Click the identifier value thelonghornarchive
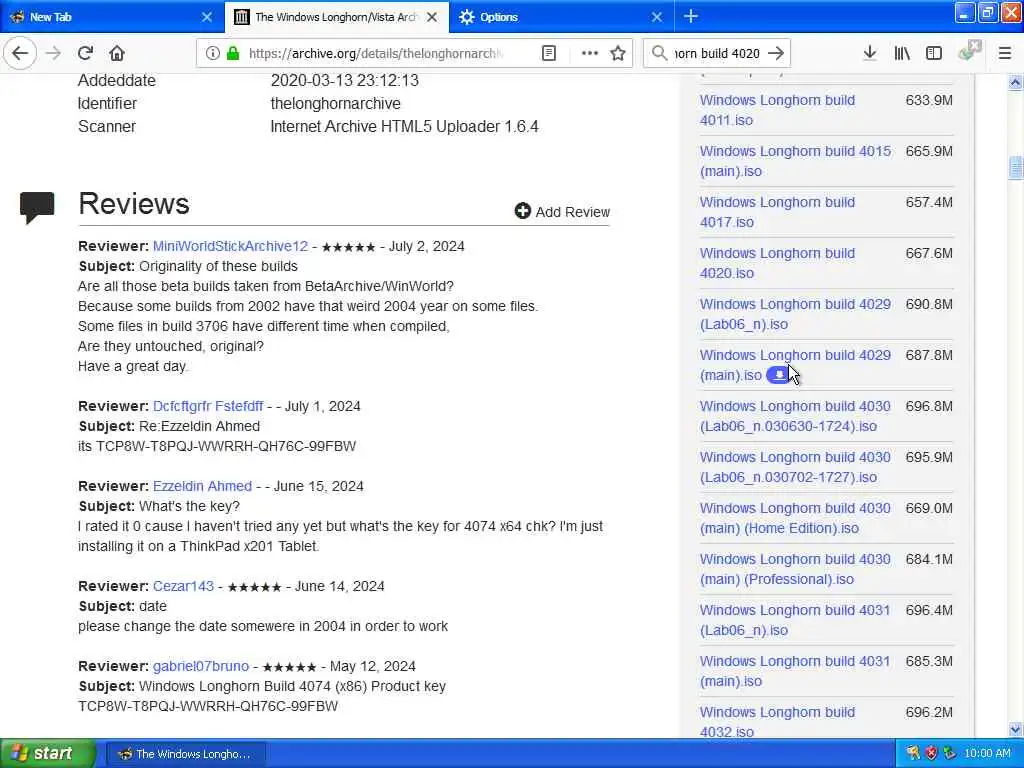The height and width of the screenshot is (768, 1024). click(336, 103)
